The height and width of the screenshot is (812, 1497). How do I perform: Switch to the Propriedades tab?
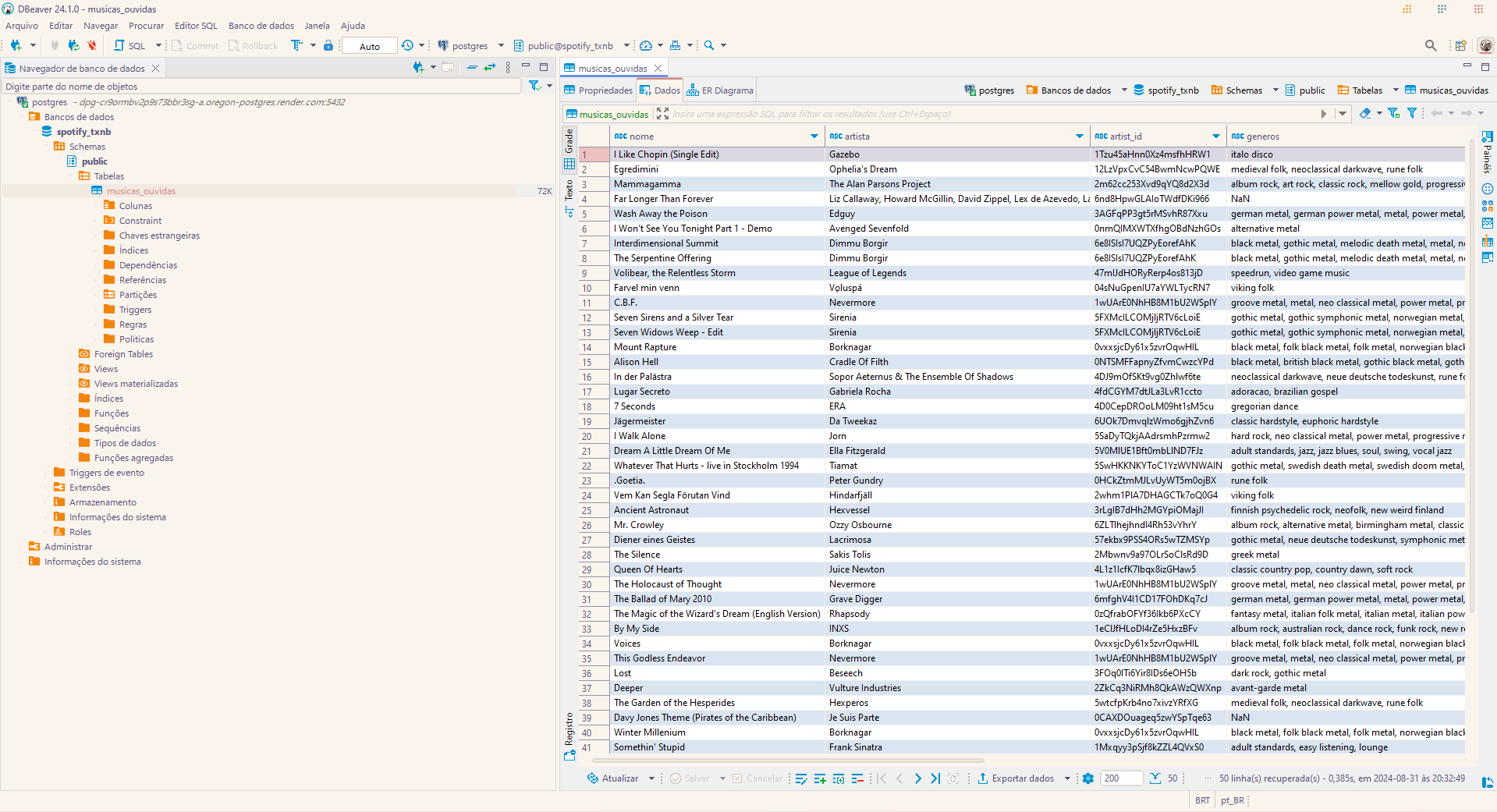click(598, 90)
